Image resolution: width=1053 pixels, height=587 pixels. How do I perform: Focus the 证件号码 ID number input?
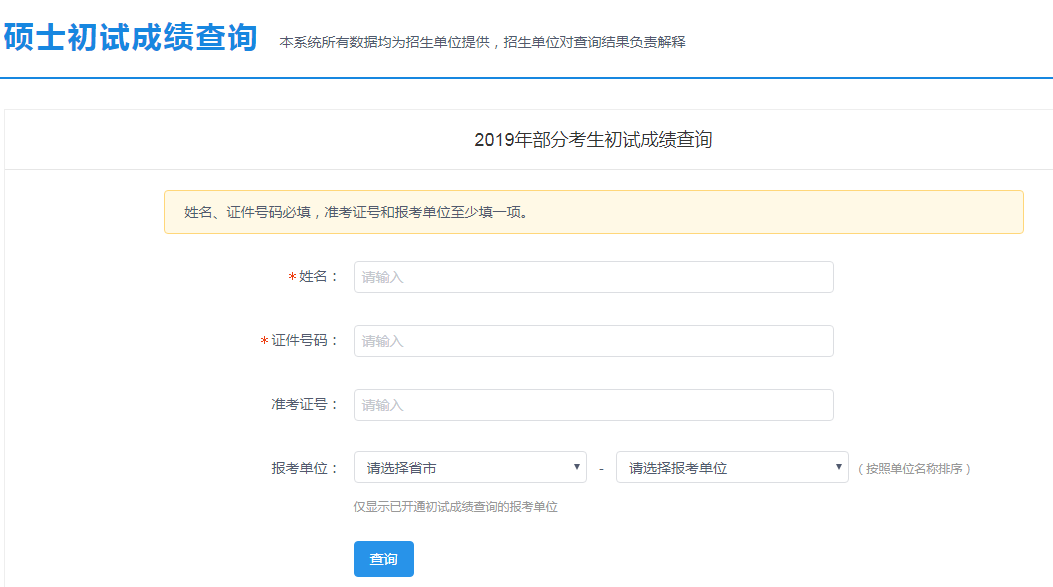point(593,341)
